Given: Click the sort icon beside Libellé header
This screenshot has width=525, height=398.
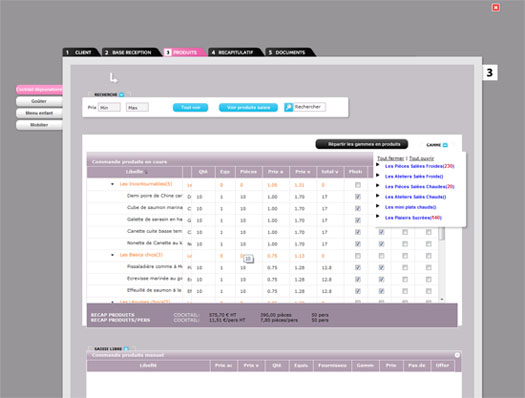Looking at the screenshot, I should (x=146, y=172).
